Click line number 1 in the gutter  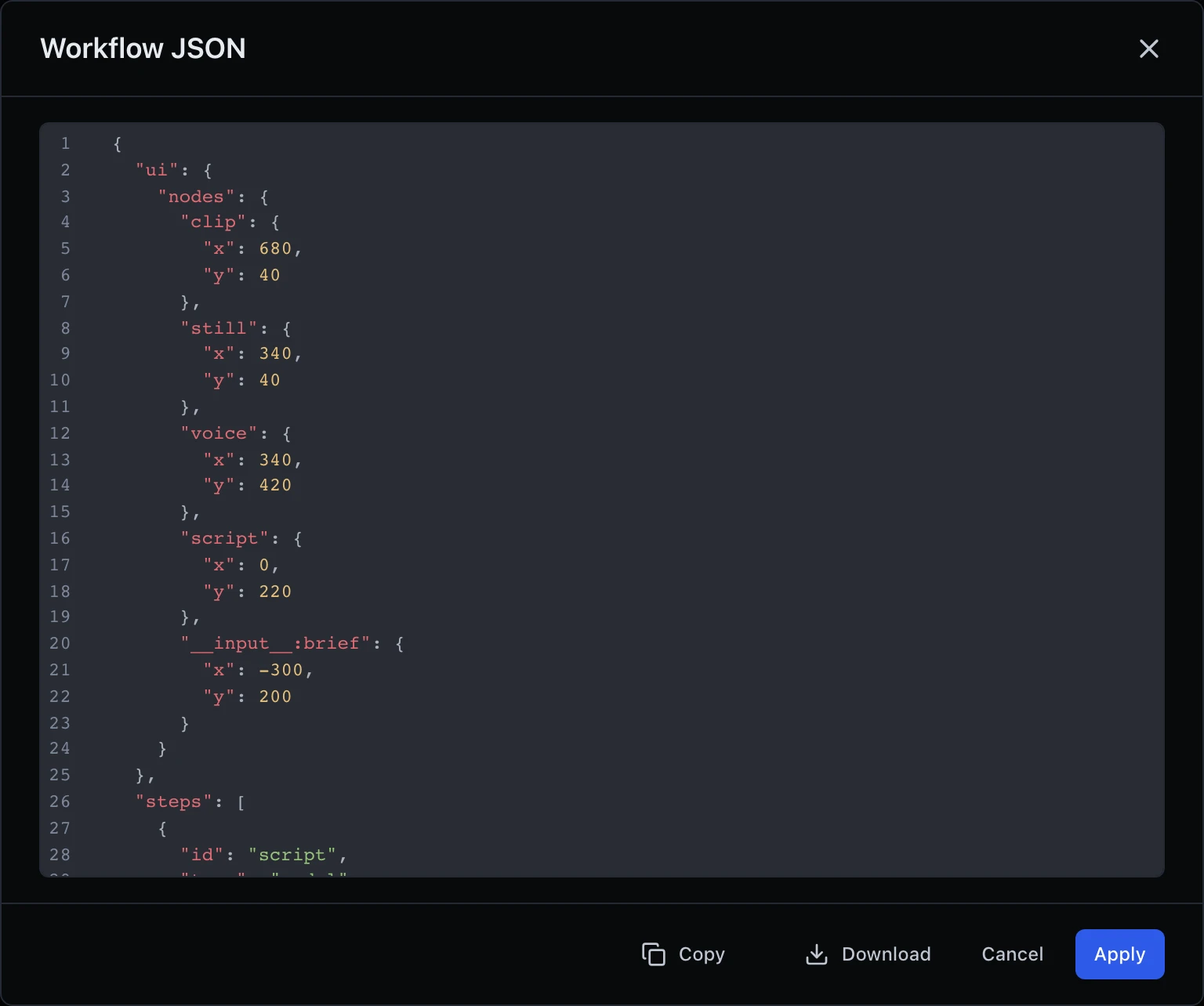click(x=66, y=143)
